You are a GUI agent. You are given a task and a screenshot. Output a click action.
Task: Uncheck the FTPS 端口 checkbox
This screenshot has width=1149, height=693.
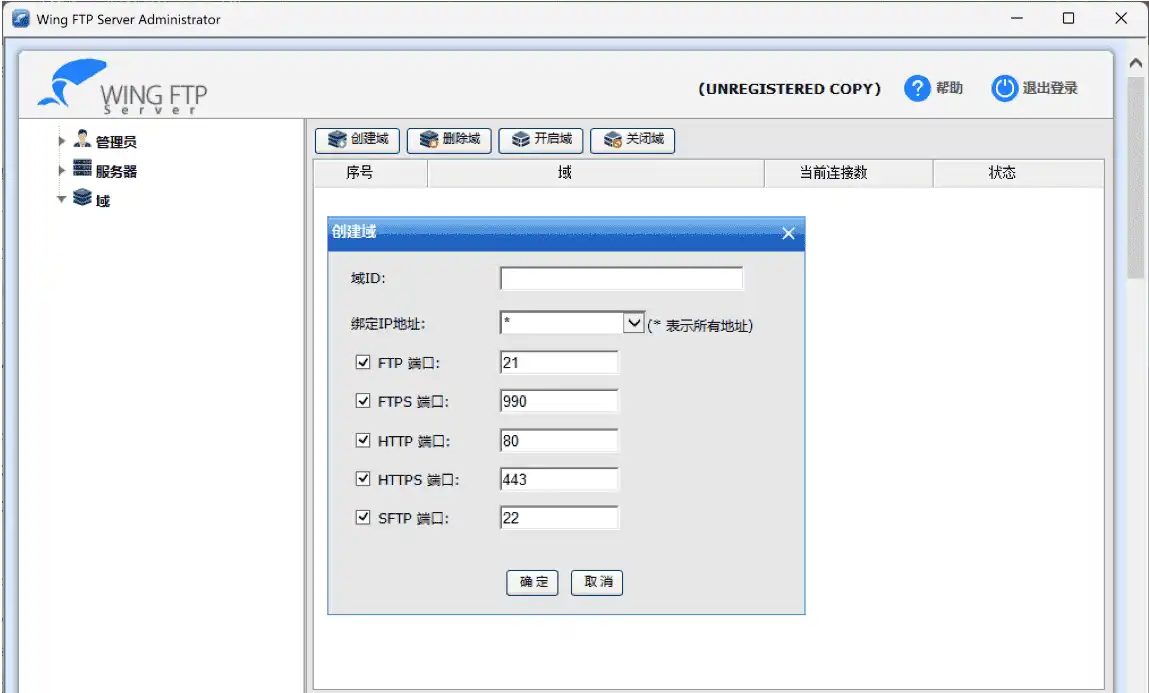(x=363, y=401)
